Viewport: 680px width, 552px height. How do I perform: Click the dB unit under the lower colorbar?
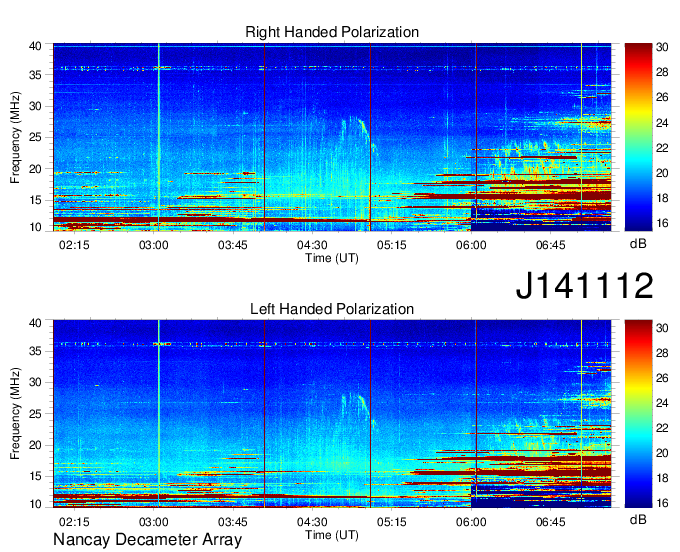point(638,519)
